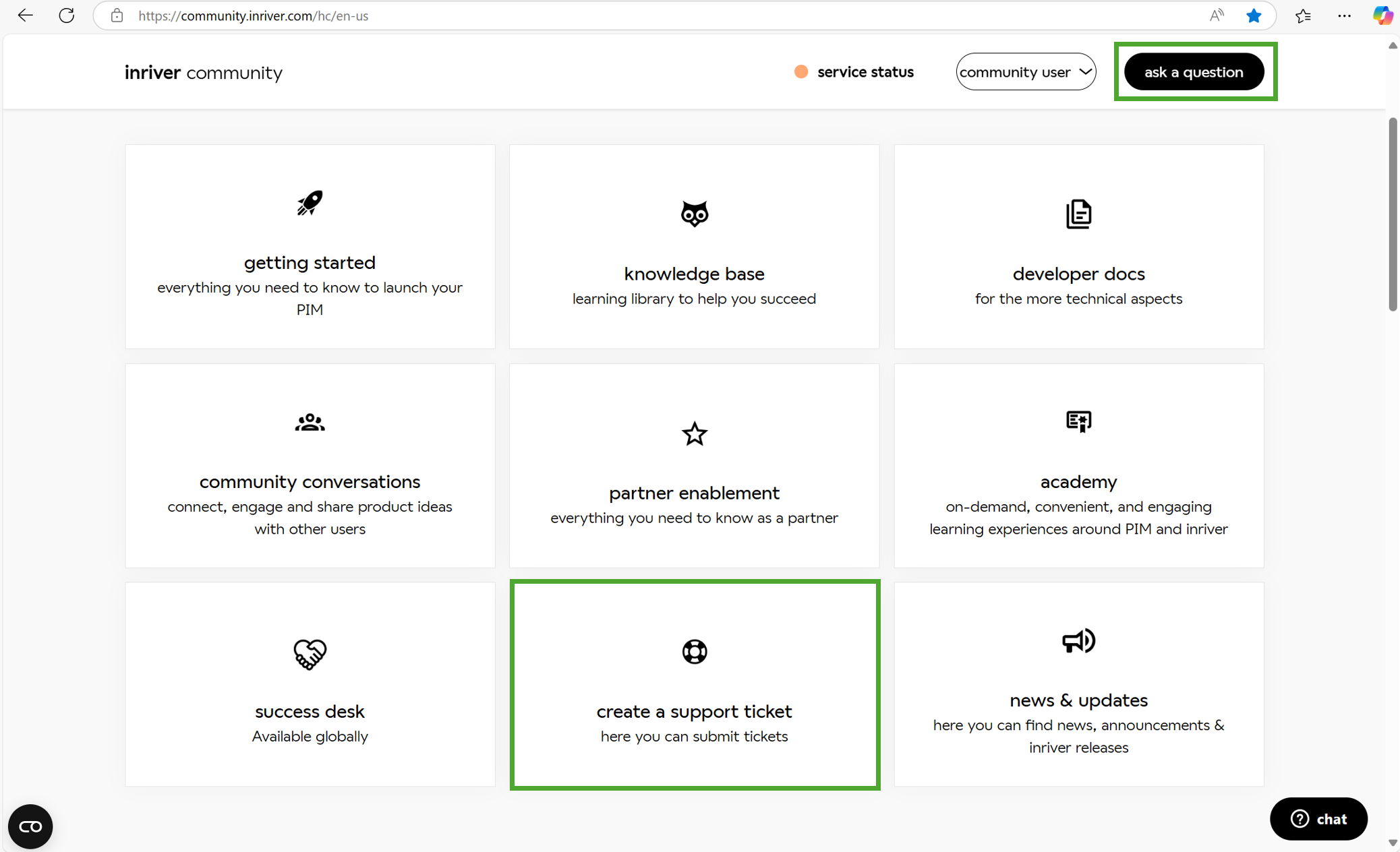The image size is (1400, 852).
Task: Open the academy heading
Action: pyautogui.click(x=1078, y=481)
